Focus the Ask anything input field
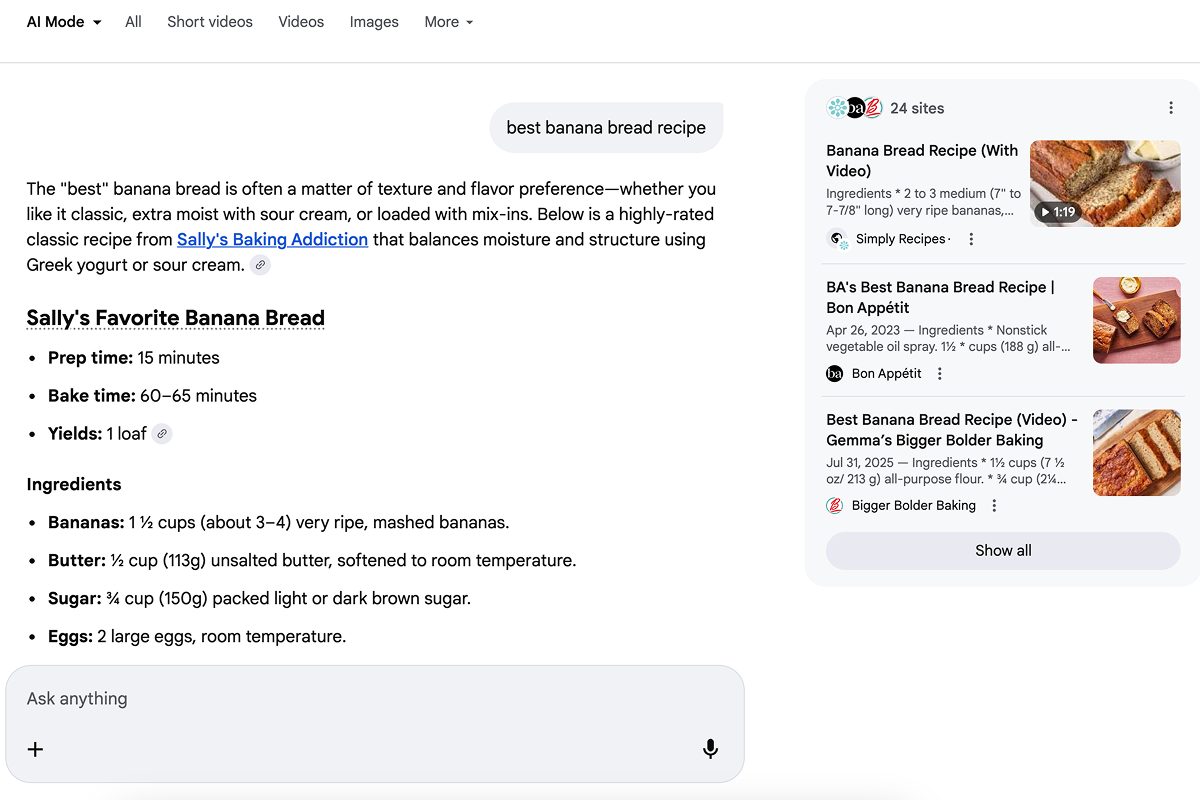Viewport: 1200px width, 800px height. point(375,699)
